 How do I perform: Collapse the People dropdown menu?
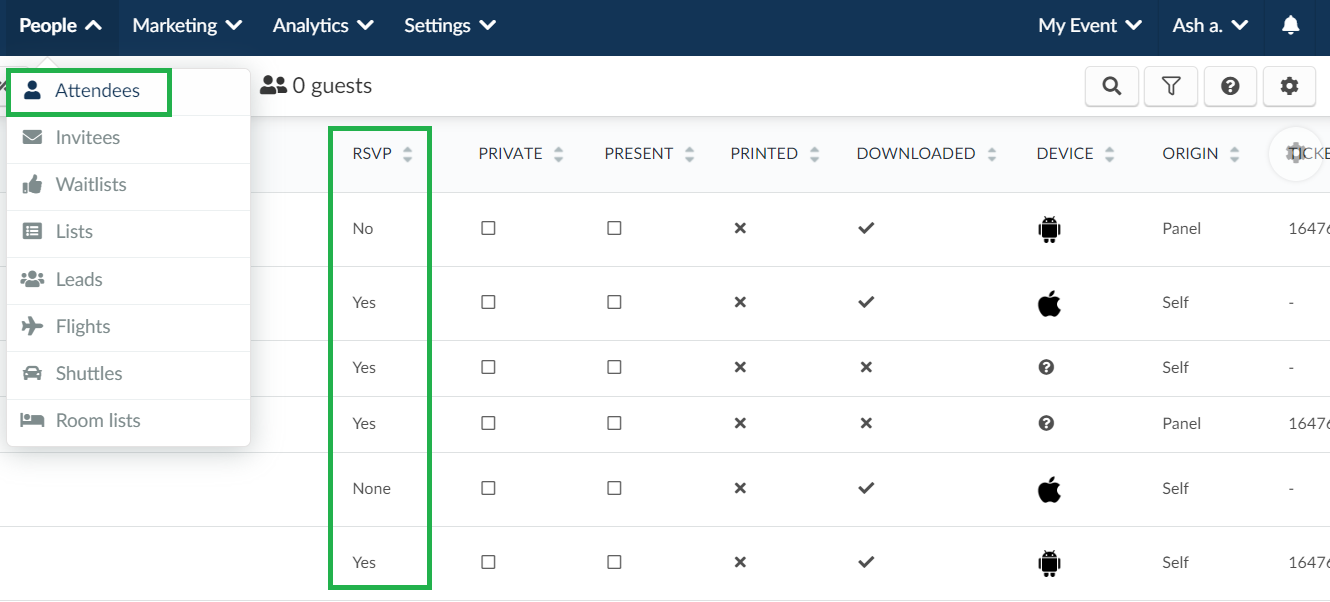60,26
